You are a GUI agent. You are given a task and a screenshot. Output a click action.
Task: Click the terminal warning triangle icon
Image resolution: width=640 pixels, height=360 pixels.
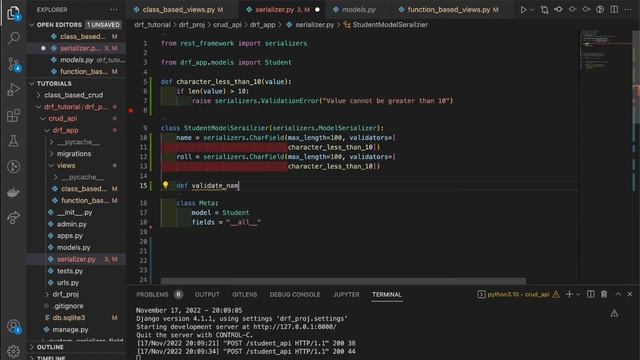coord(614,313)
